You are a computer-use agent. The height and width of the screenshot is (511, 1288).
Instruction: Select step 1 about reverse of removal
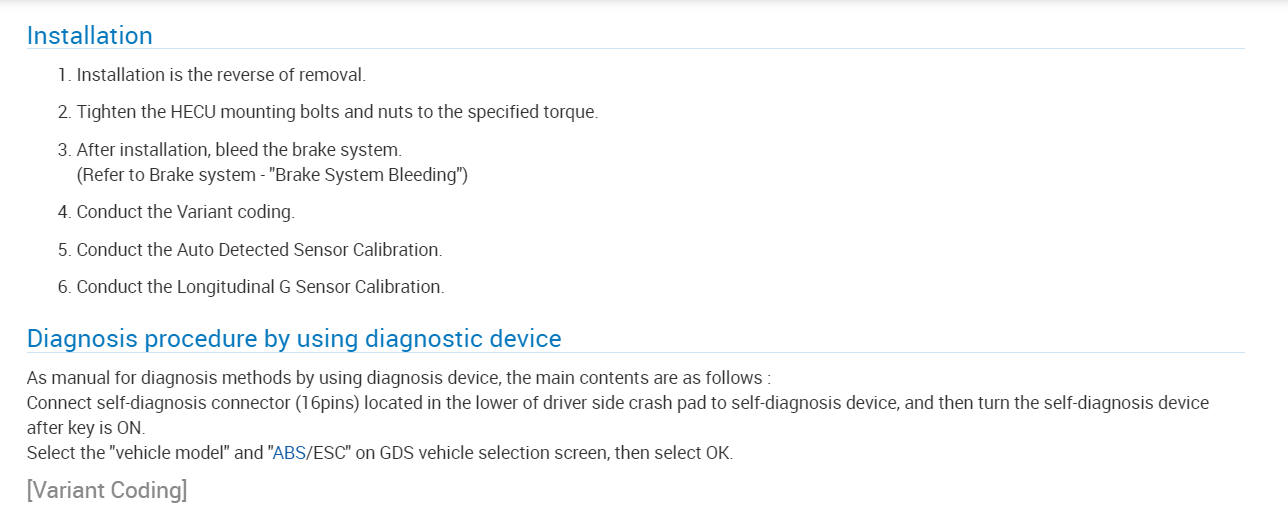click(x=221, y=75)
